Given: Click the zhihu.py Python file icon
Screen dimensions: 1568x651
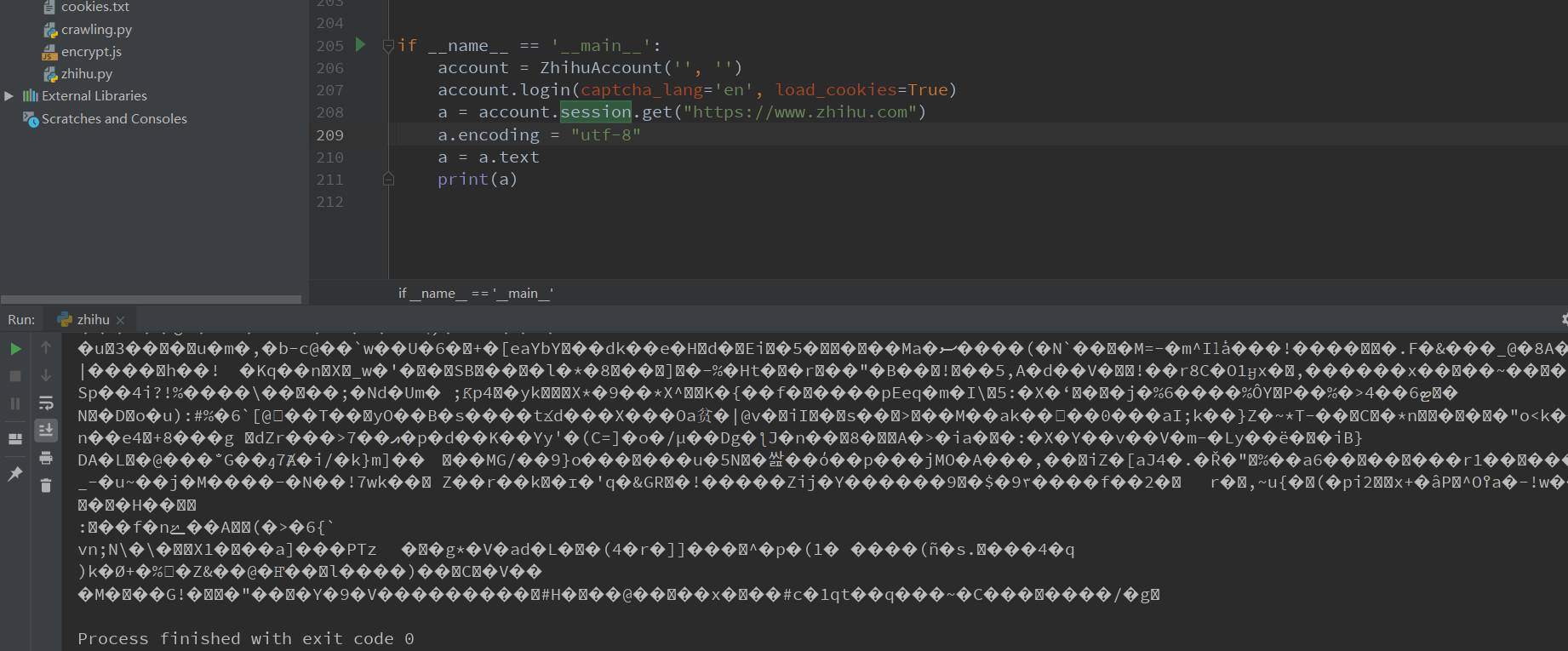Looking at the screenshot, I should click(50, 74).
